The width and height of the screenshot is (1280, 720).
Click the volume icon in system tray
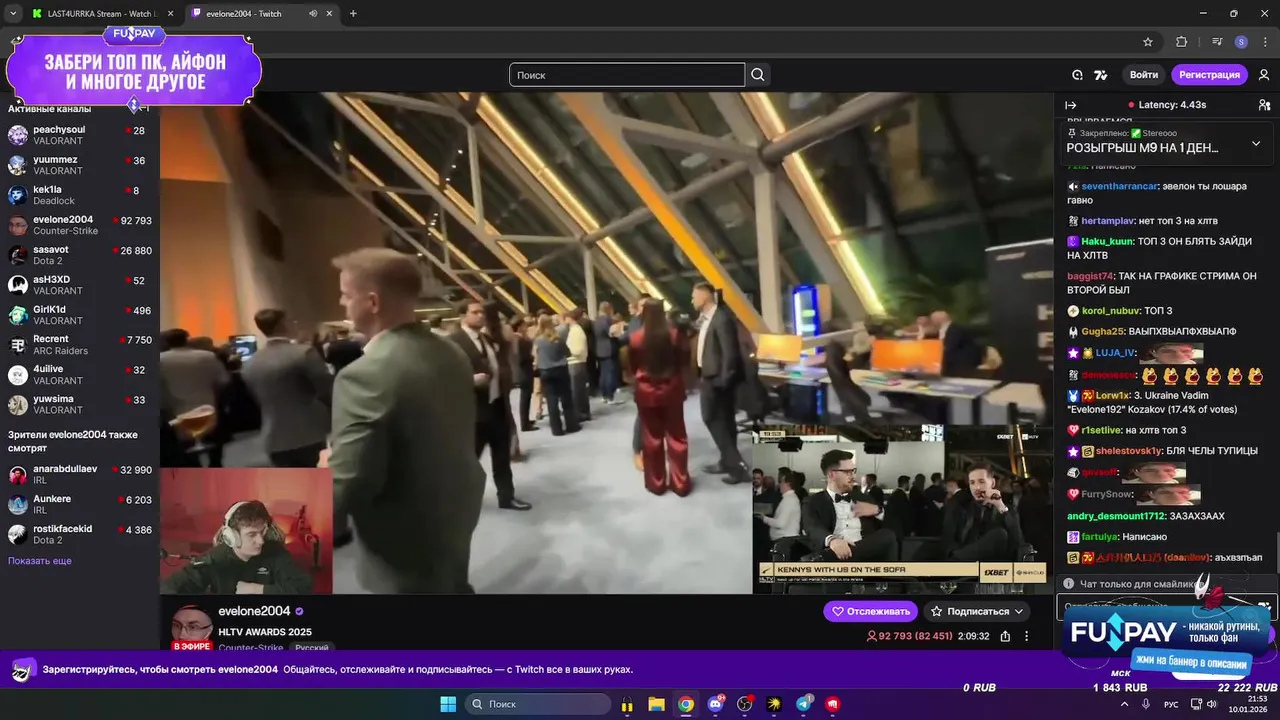pyautogui.click(x=1212, y=704)
